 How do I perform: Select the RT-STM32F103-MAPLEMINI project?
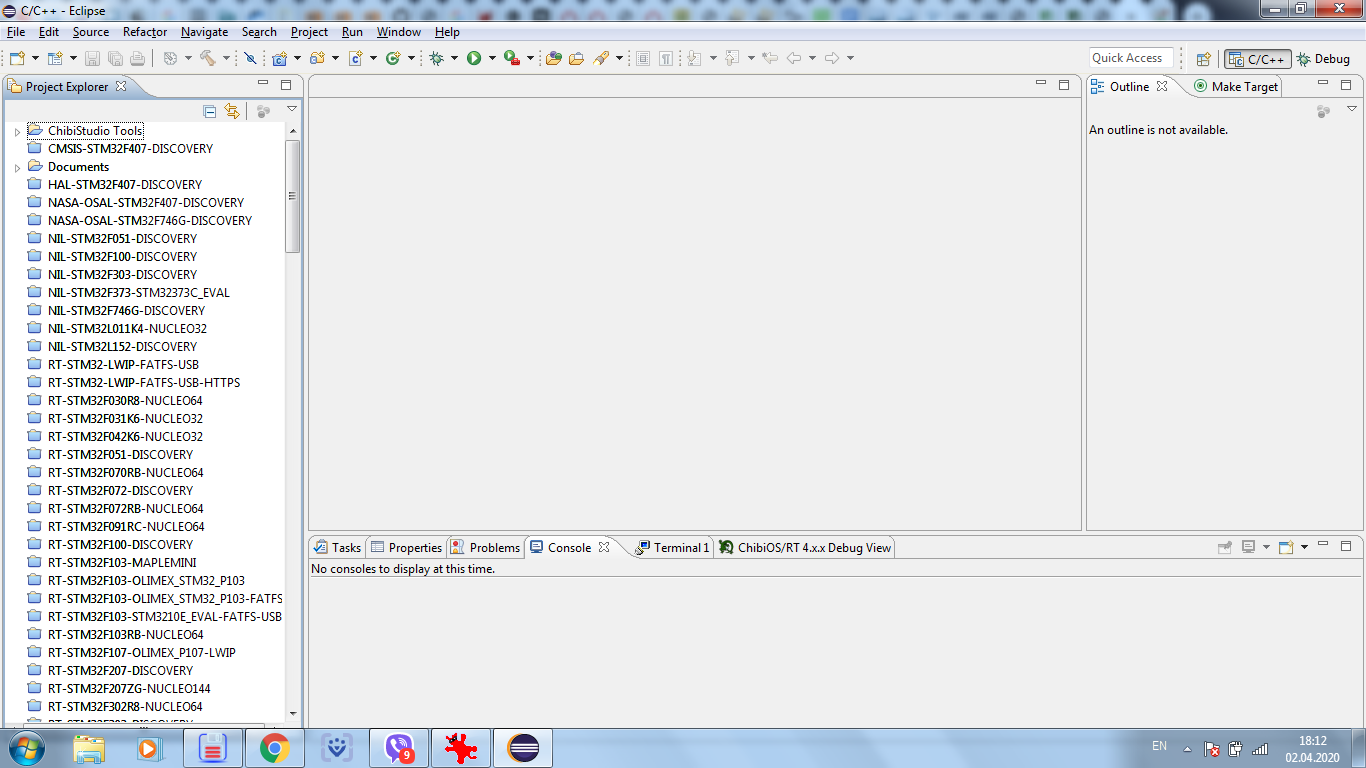point(122,562)
